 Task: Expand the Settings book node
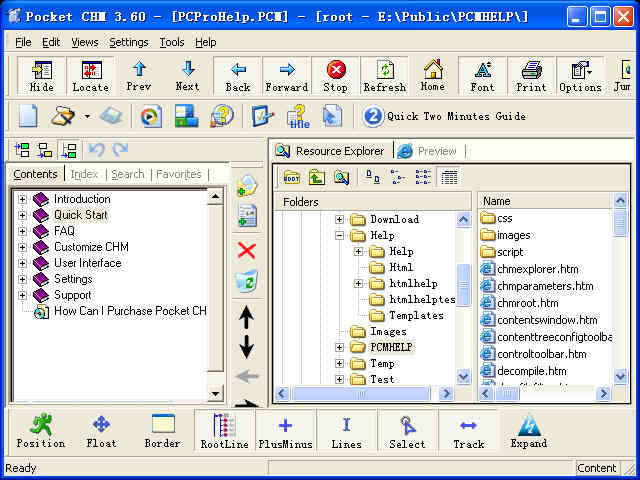tap(22, 279)
